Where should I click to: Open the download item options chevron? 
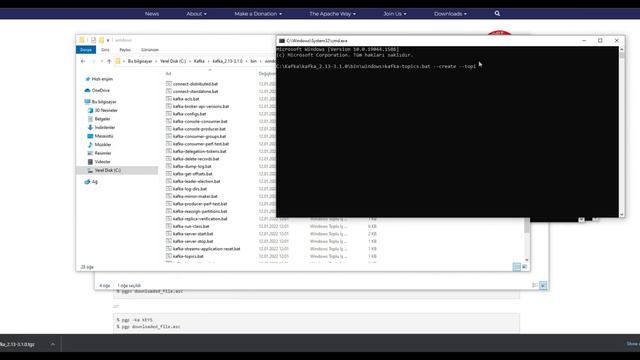click(53, 344)
